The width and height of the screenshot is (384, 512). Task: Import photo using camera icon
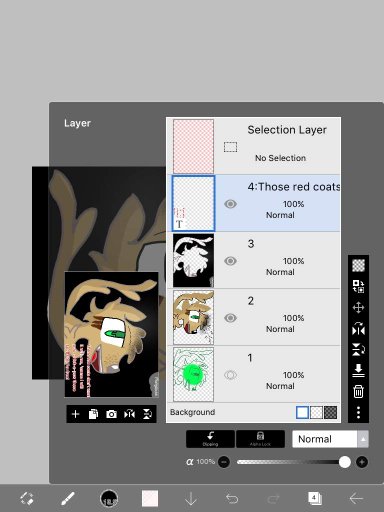pos(111,414)
